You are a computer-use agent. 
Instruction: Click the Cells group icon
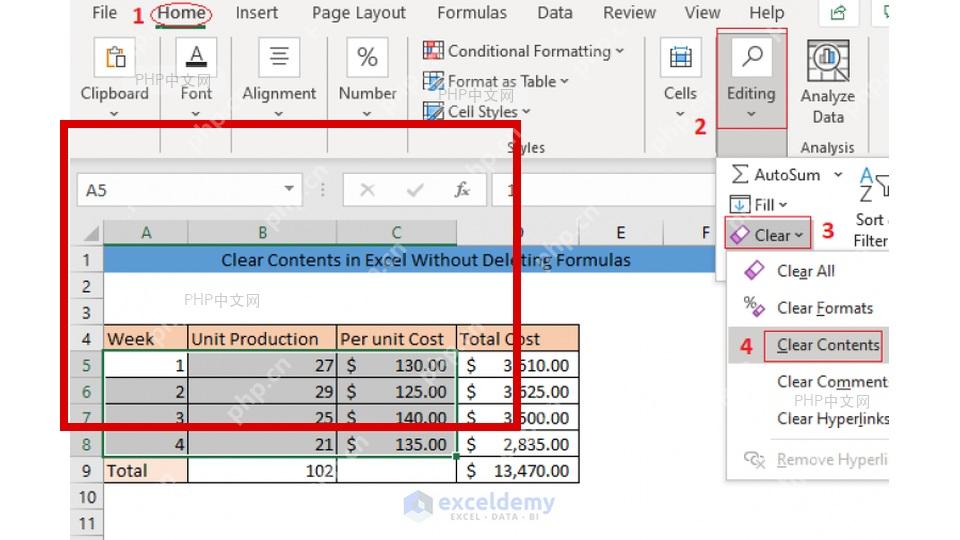tap(680, 58)
